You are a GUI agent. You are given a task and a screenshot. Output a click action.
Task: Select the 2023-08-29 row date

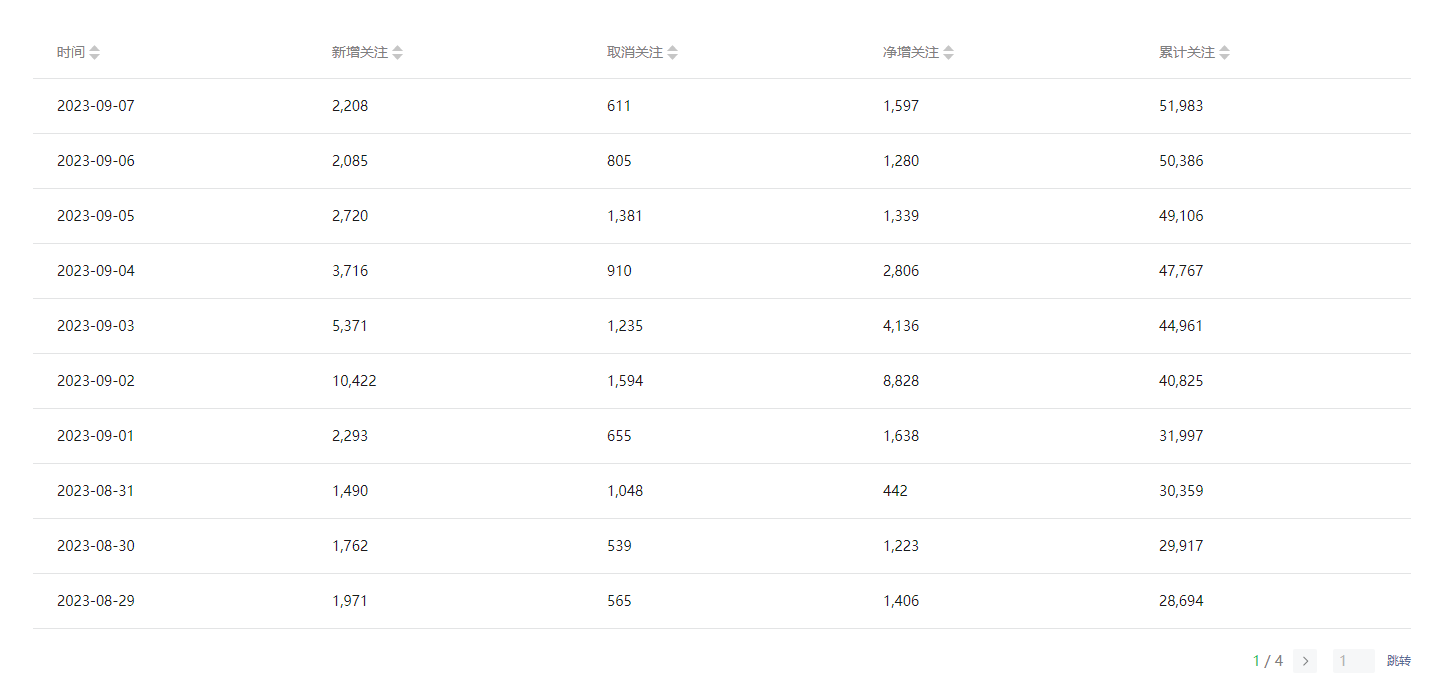click(96, 601)
